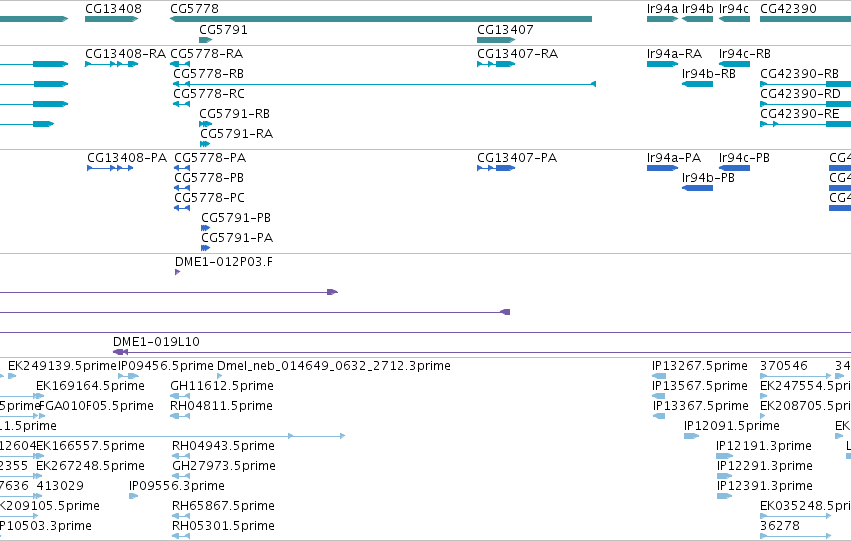Select the IP13367.5prime EST glyph
Viewport: 851px width, 541px height.
pyautogui.click(x=659, y=416)
